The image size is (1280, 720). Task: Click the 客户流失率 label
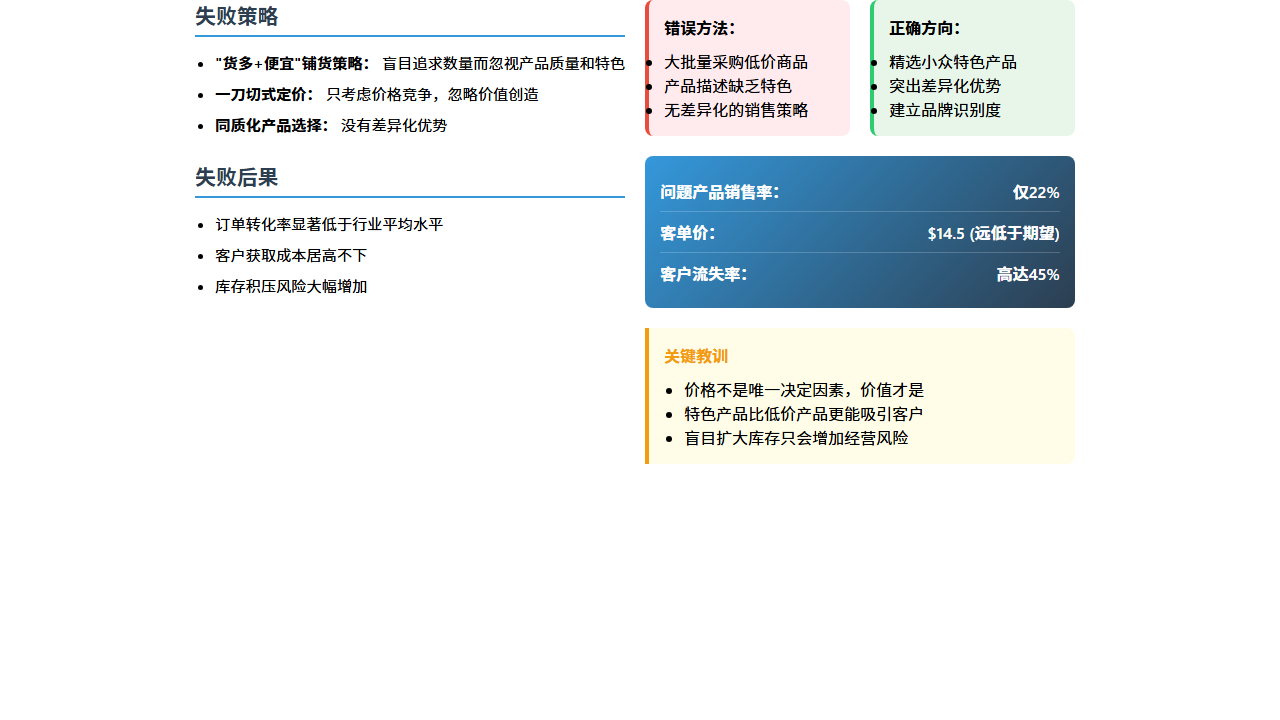click(704, 274)
